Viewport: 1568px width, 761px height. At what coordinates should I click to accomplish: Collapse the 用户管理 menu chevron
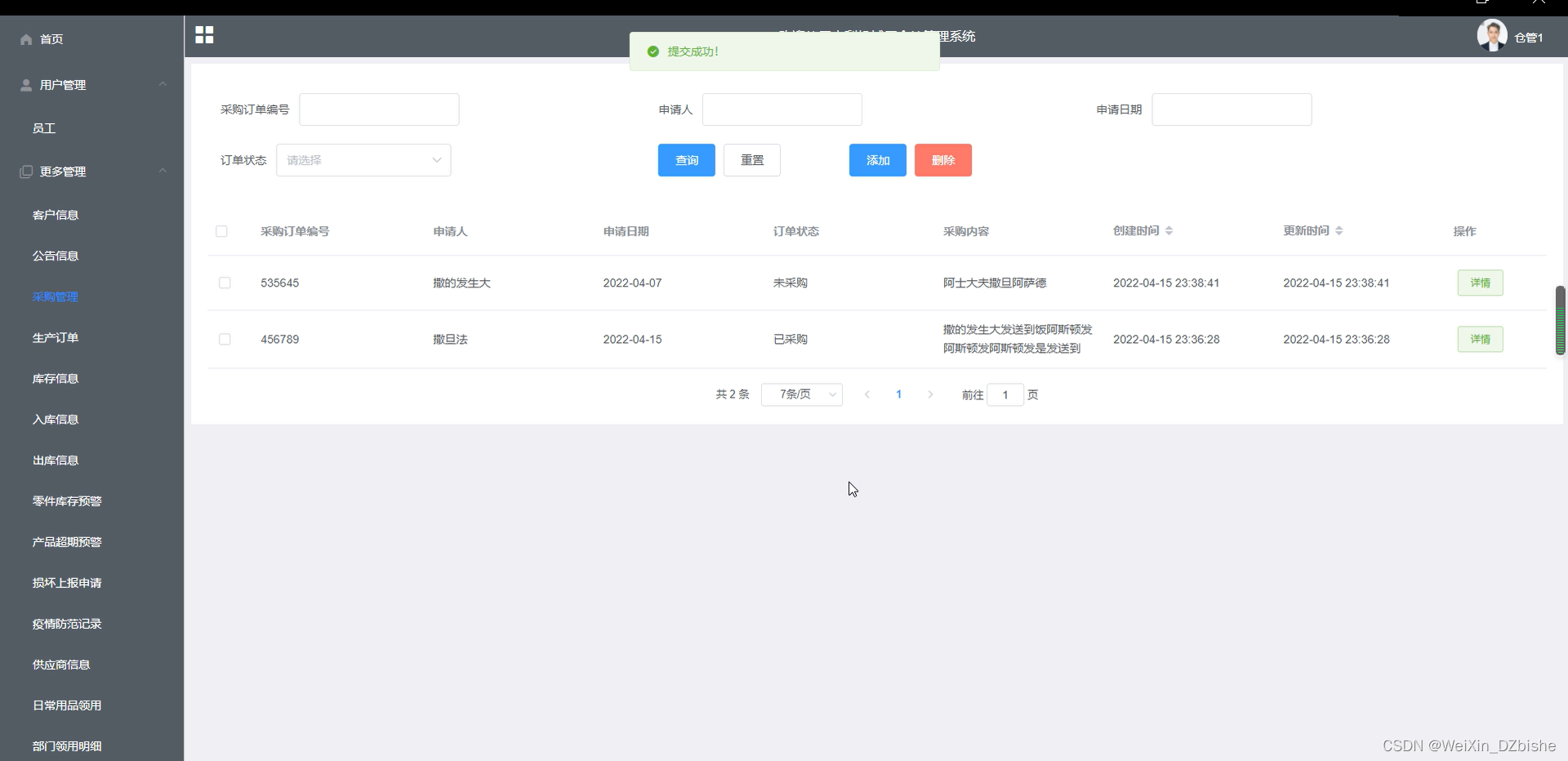click(x=163, y=84)
